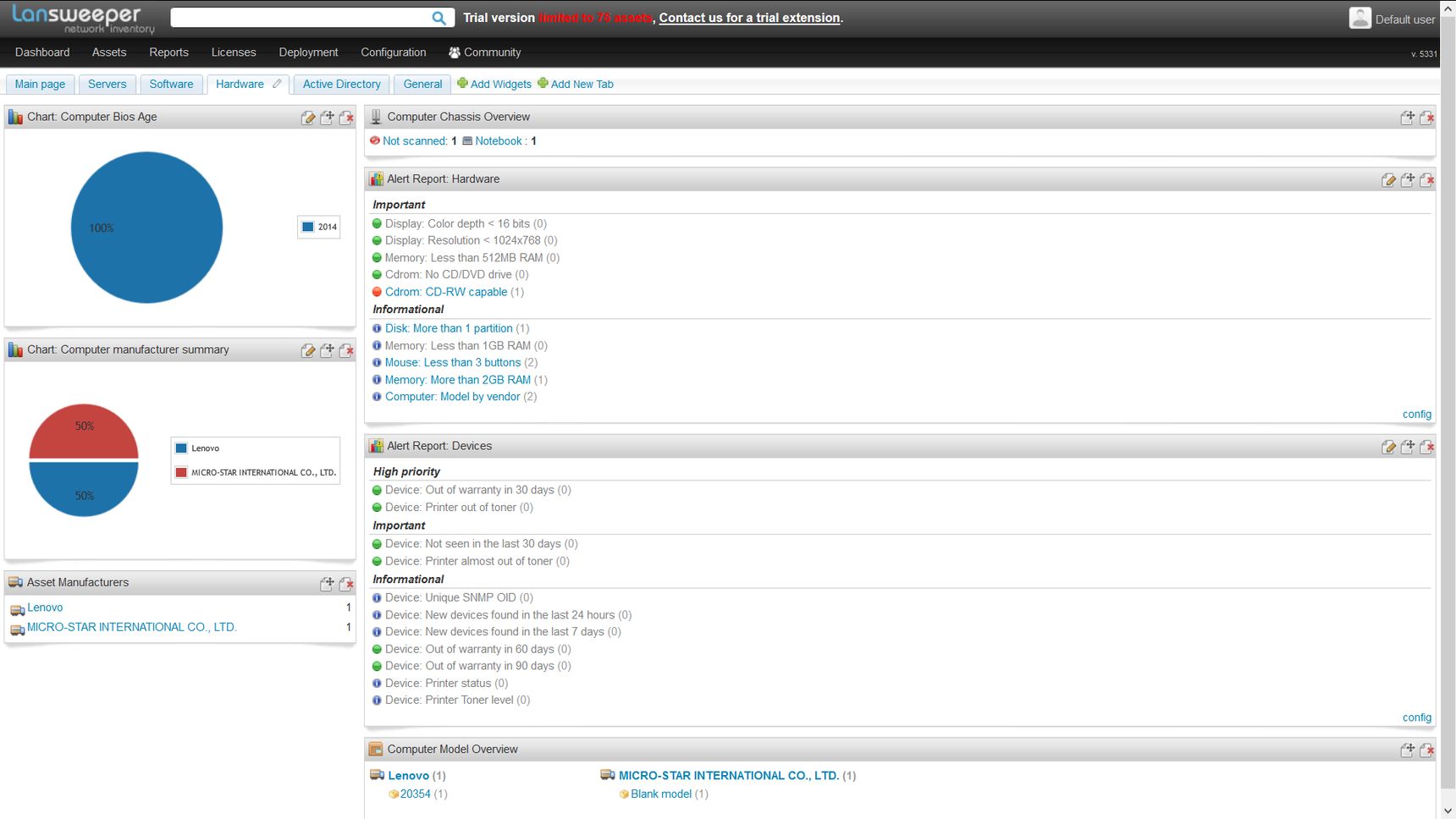Open the Community menu
Image resolution: width=1456 pixels, height=819 pixels.
(484, 52)
